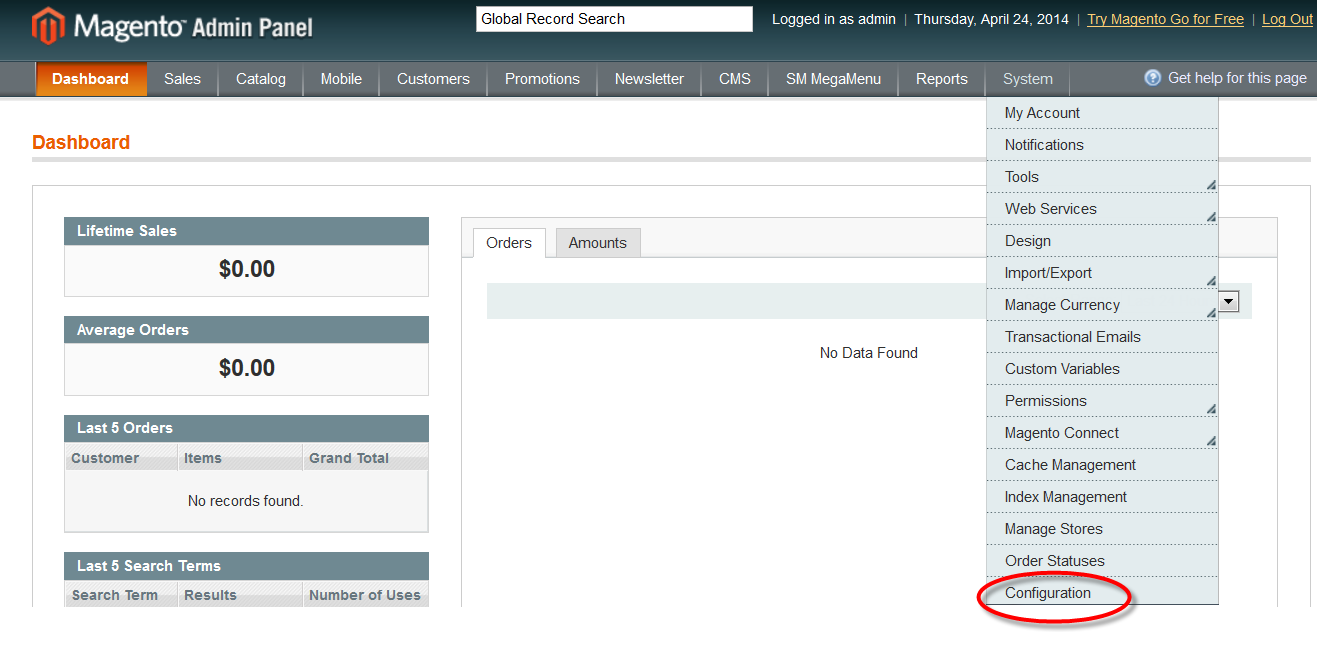Open Index Management
This screenshot has width=1317, height=654.
click(1102, 497)
